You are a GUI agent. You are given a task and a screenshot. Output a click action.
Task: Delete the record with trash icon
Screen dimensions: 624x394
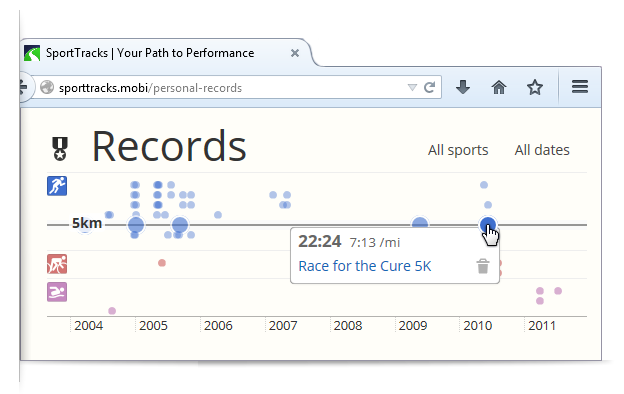coord(483,266)
